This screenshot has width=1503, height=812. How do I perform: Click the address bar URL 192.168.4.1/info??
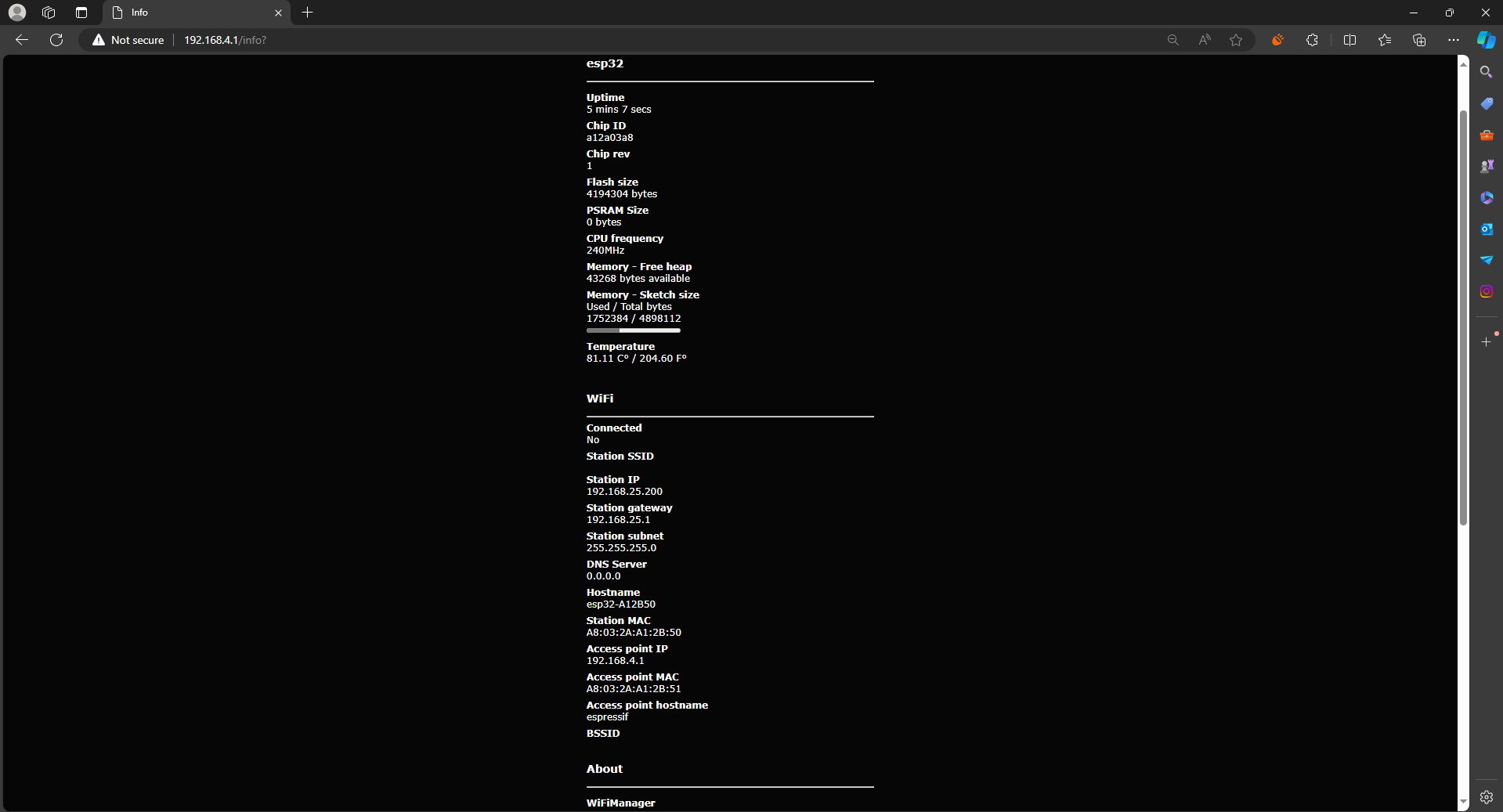(225, 40)
